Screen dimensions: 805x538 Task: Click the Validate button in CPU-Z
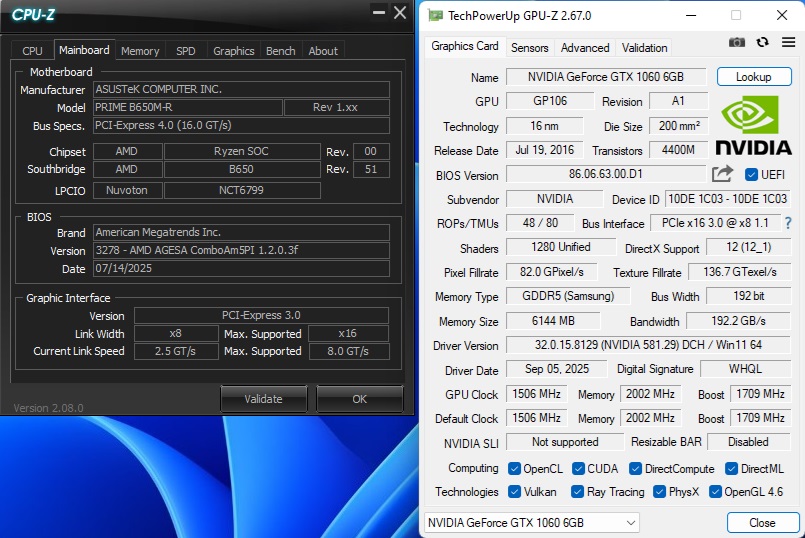click(x=263, y=399)
